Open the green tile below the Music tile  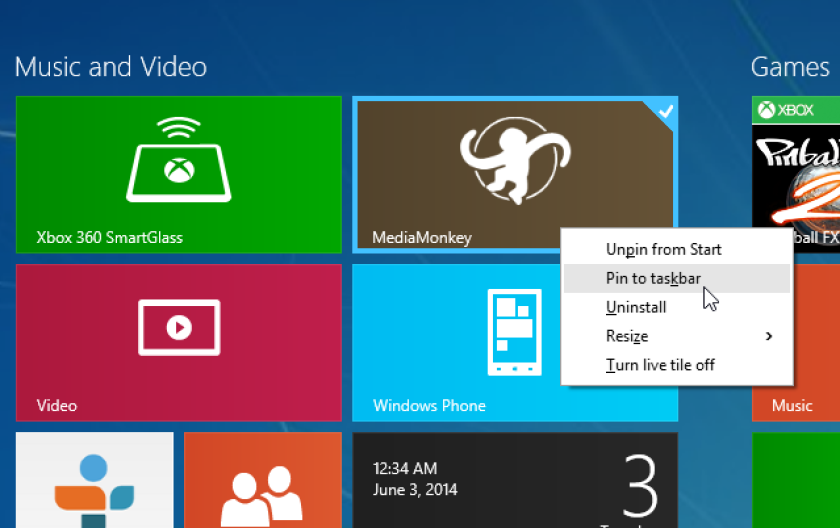(x=796, y=480)
